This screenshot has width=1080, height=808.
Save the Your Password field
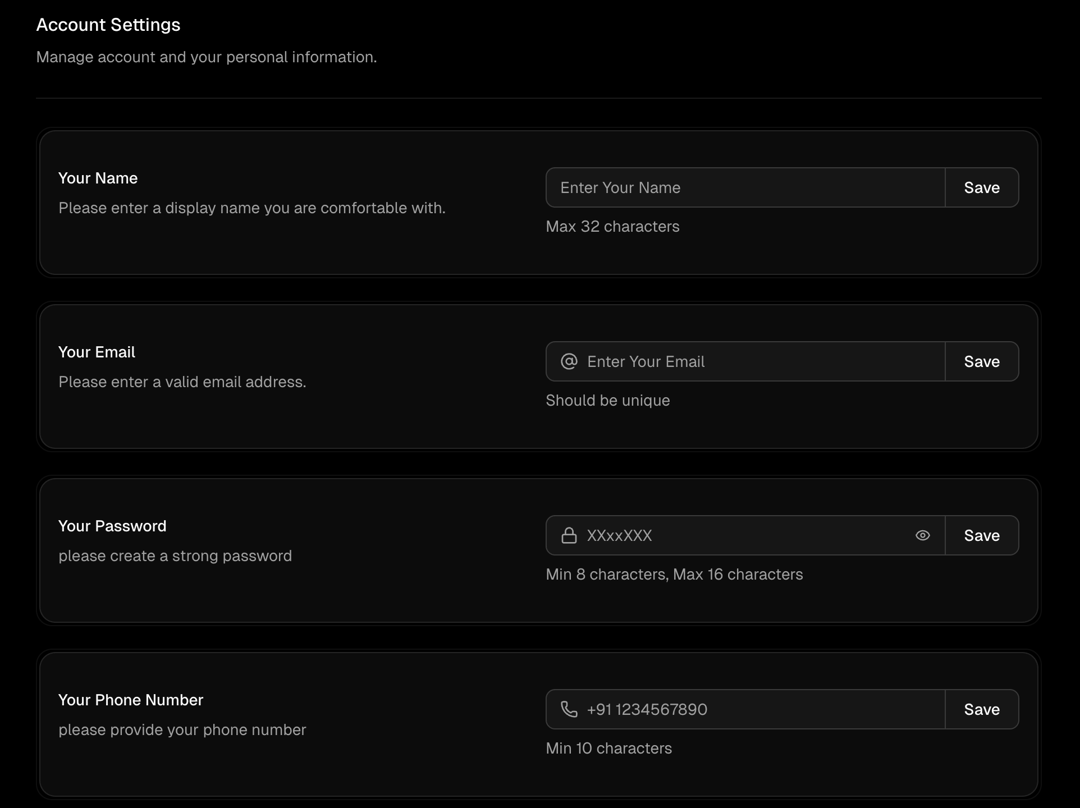click(x=982, y=535)
